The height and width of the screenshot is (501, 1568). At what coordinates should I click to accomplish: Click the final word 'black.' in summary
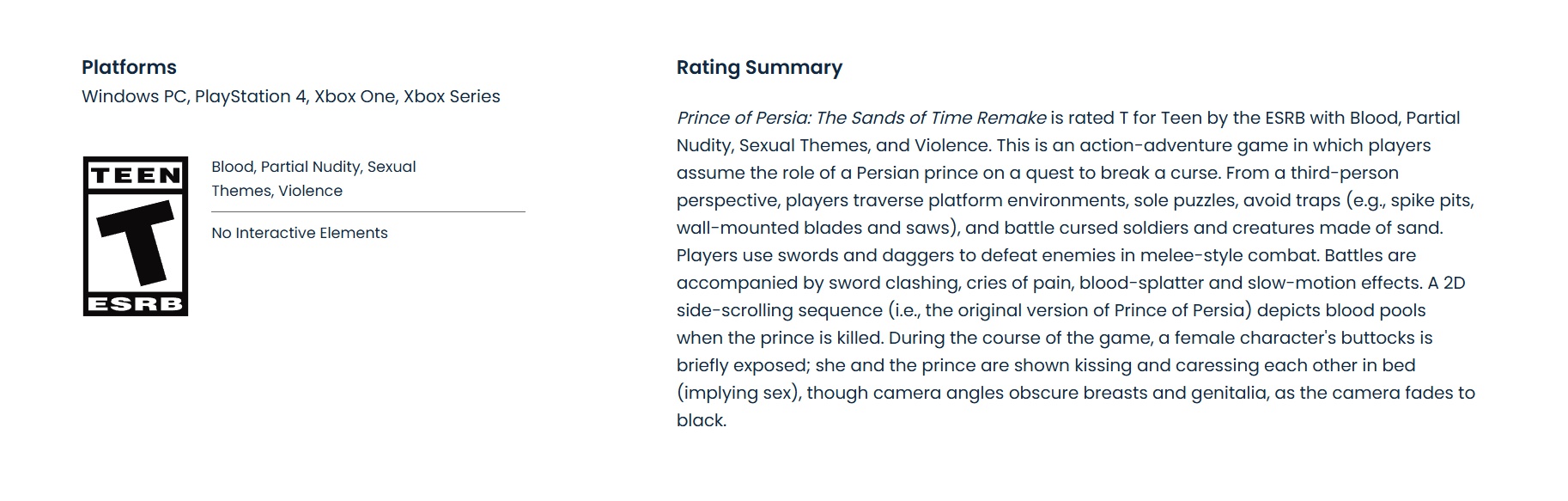point(701,420)
